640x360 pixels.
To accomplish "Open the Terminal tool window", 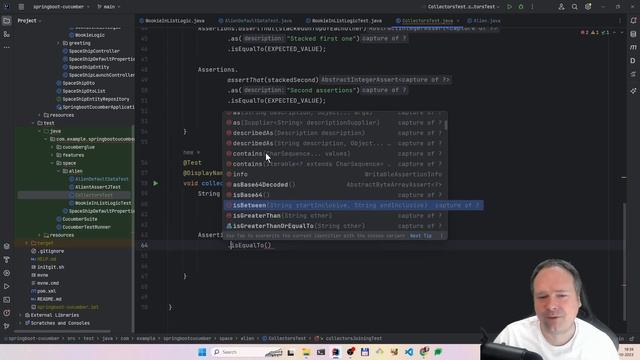I will tap(7, 300).
